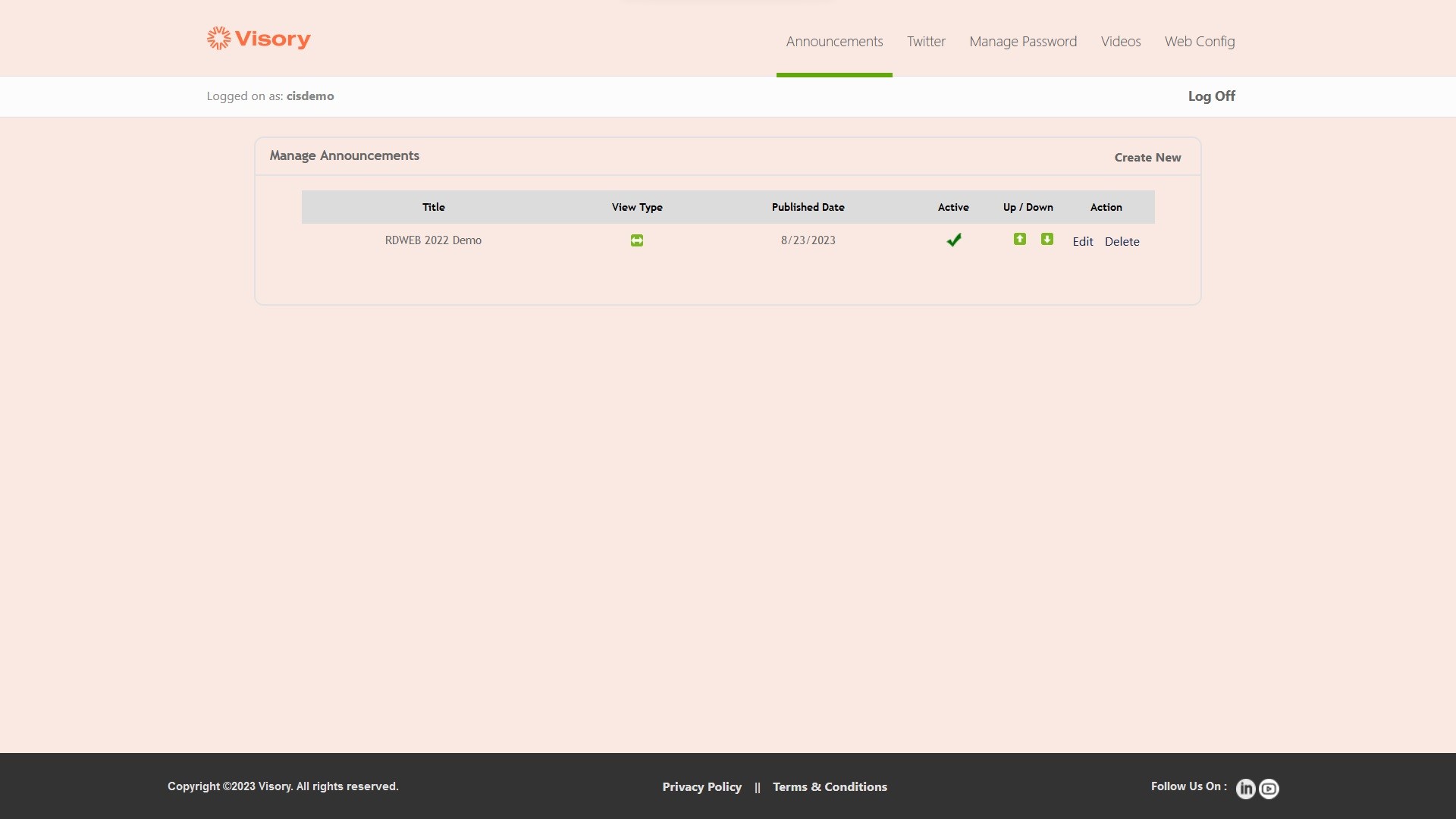The width and height of the screenshot is (1456, 819).
Task: Create a new announcement
Action: point(1147,157)
